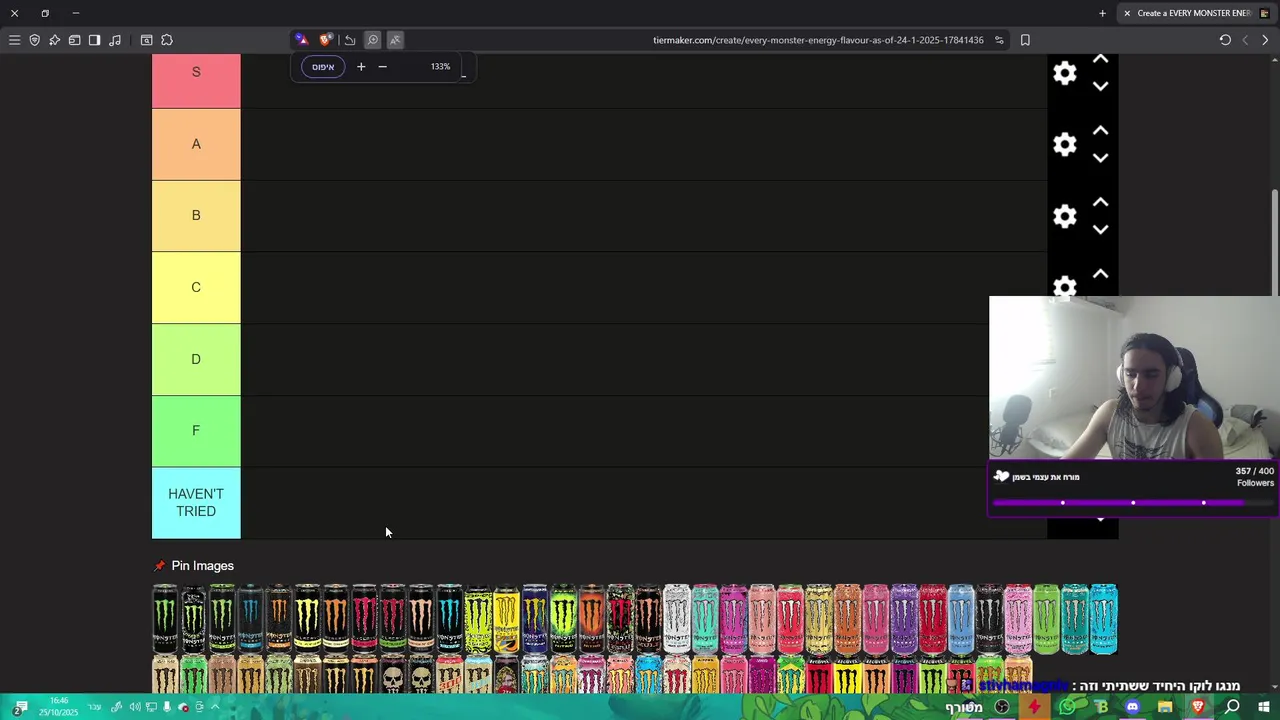Click the red S tier label
This screenshot has height=720, width=1280.
196,80
